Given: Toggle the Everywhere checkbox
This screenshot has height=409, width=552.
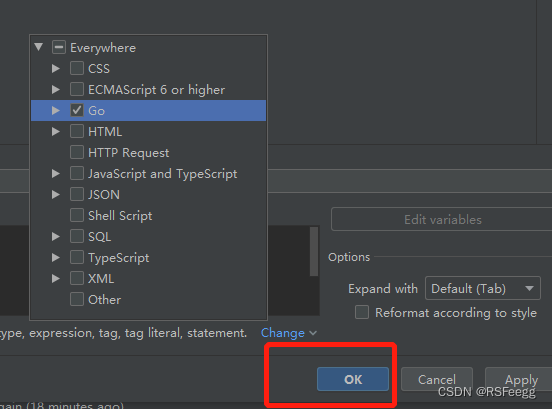Looking at the screenshot, I should 59,47.
